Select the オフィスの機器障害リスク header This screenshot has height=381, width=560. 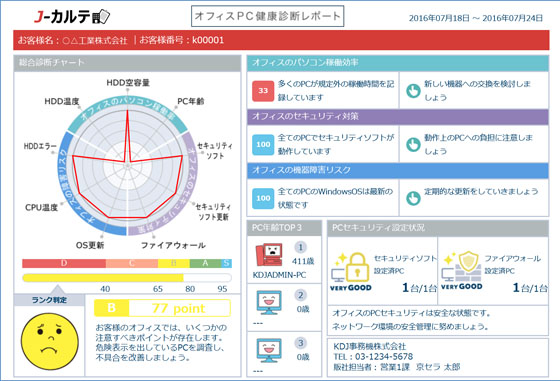click(x=398, y=170)
